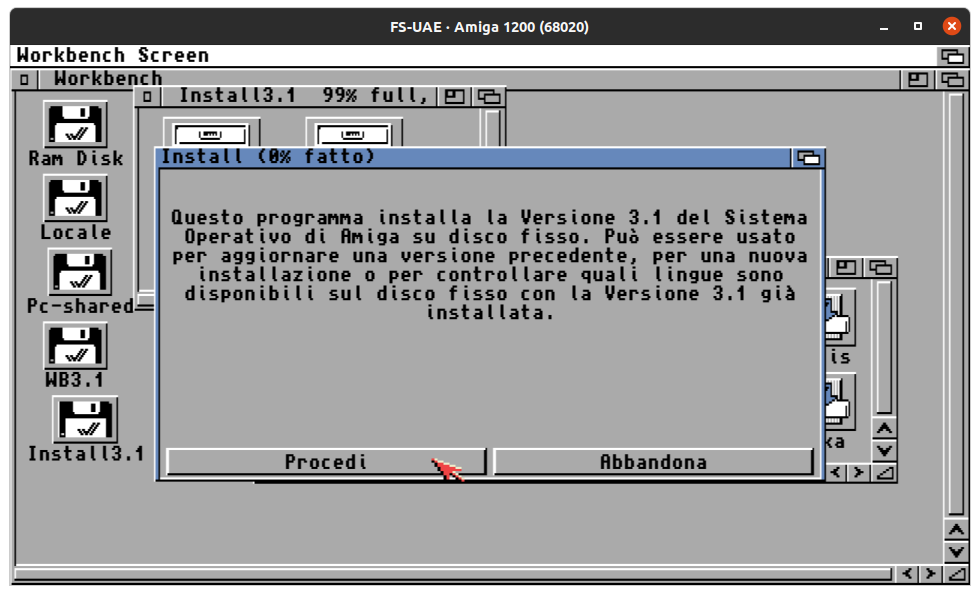Click depth gadget of Install dialog
Screen dimensions: 980x595
pyautogui.click(x=808, y=158)
